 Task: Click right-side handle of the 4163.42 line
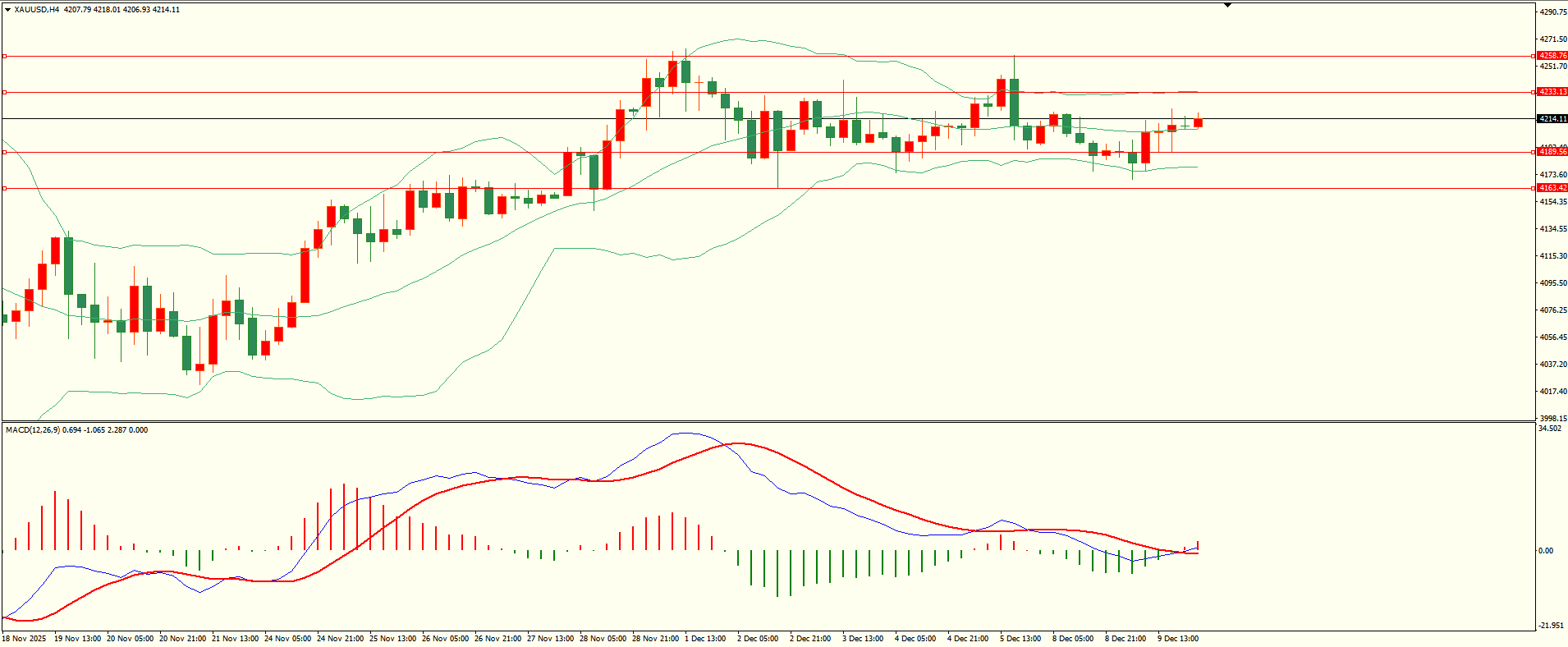1534,188
